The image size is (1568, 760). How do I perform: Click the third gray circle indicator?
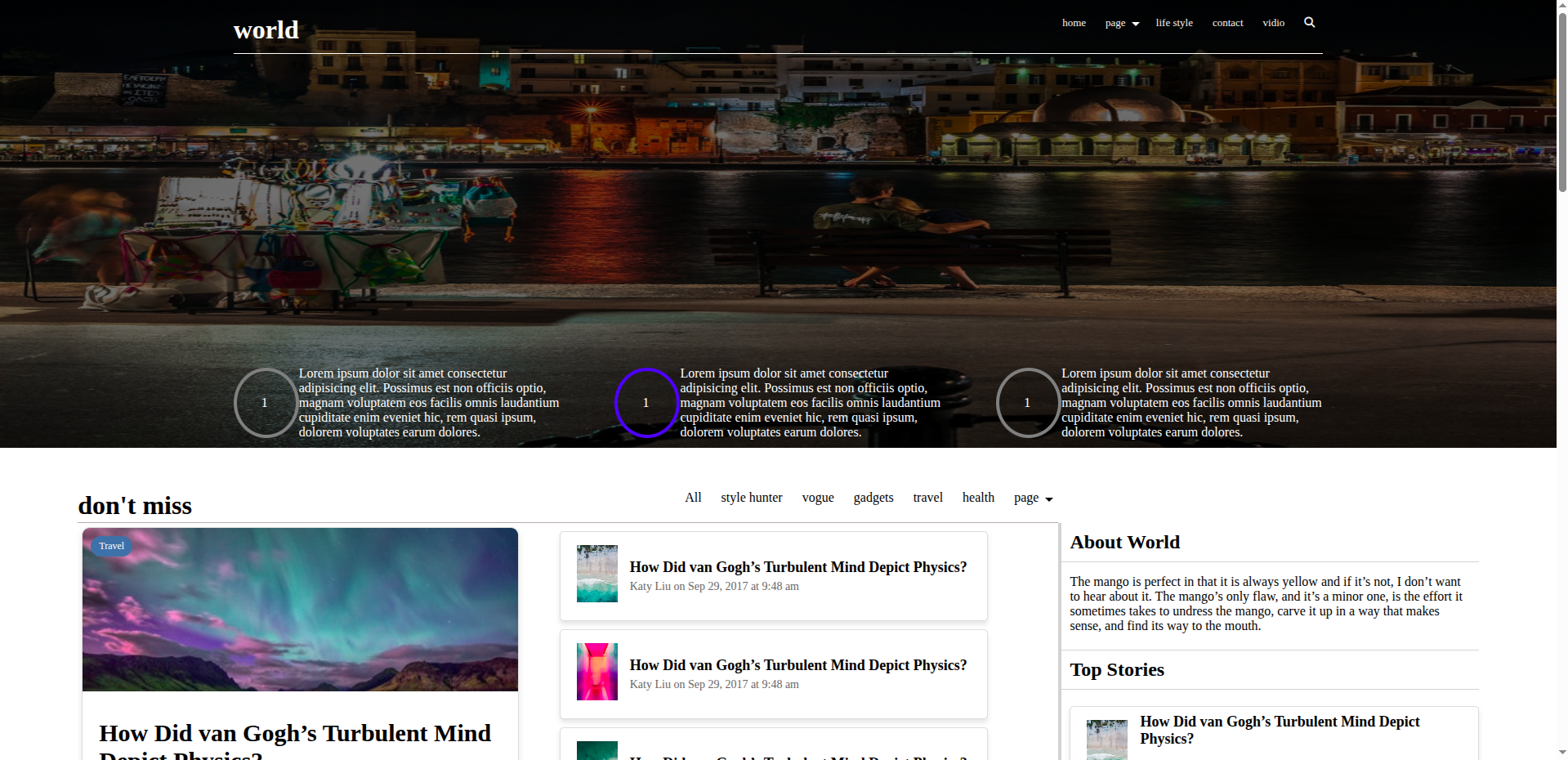click(1027, 402)
